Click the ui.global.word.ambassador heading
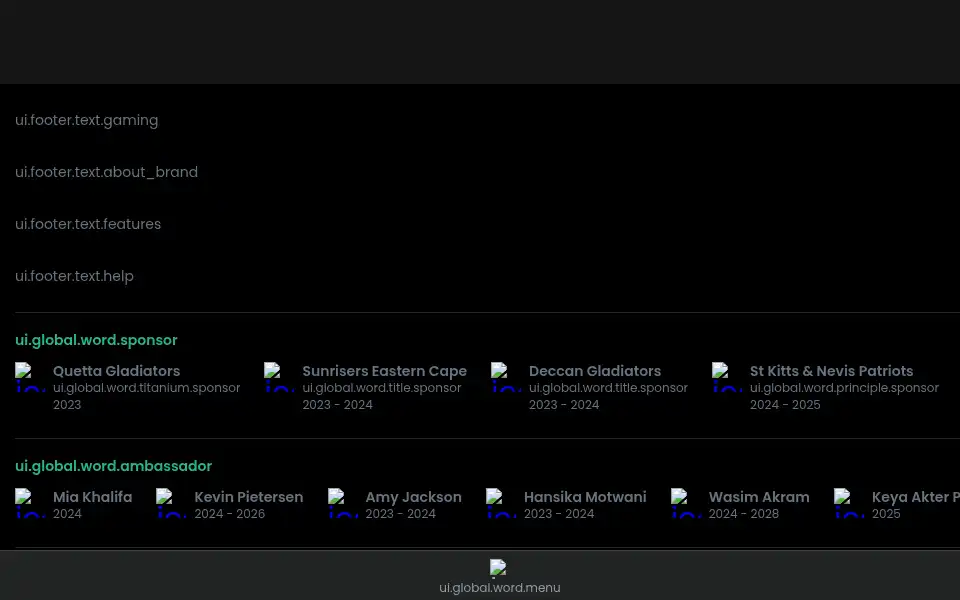The image size is (960, 600). (113, 466)
